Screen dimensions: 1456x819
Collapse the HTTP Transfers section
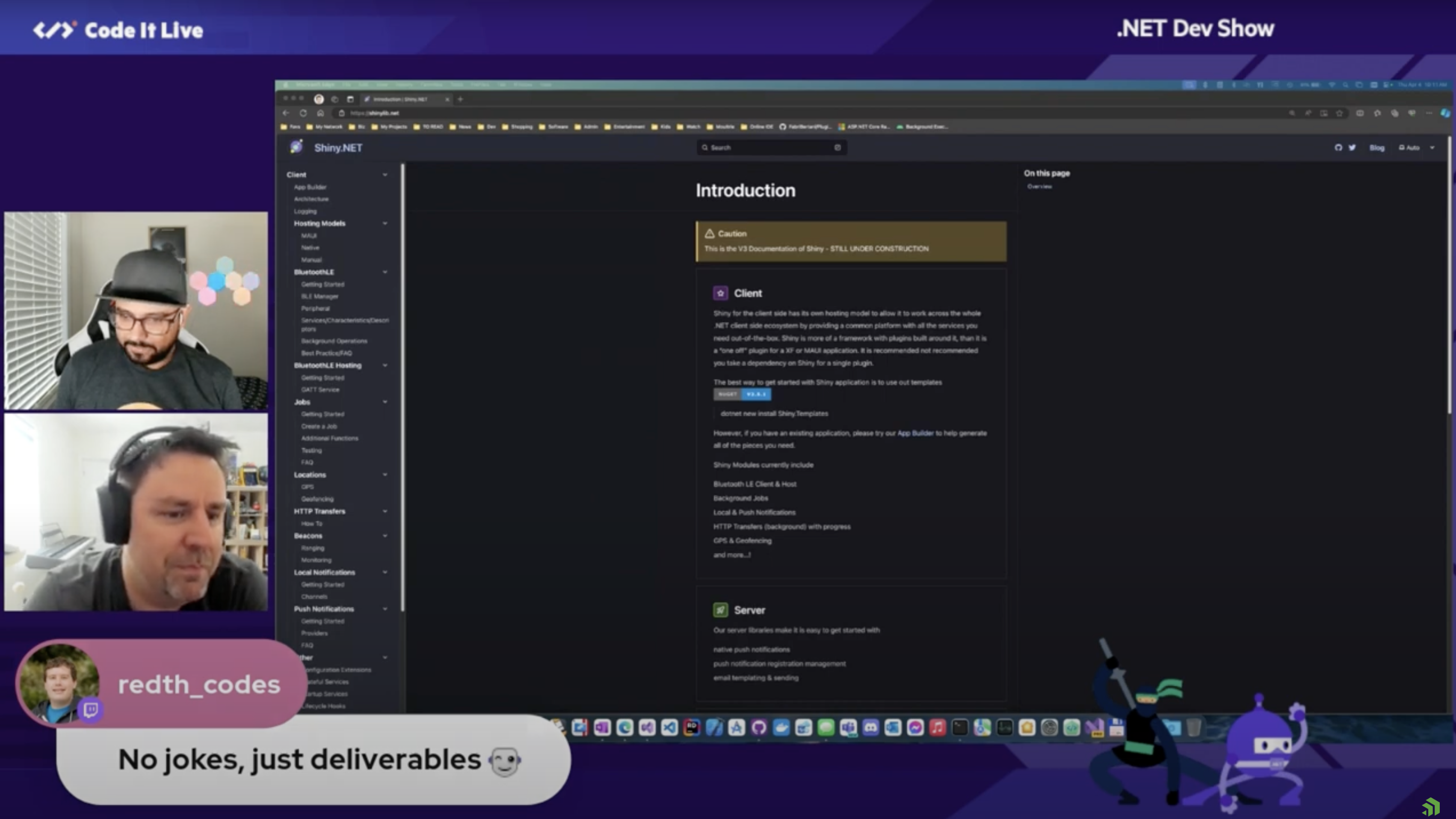point(385,511)
